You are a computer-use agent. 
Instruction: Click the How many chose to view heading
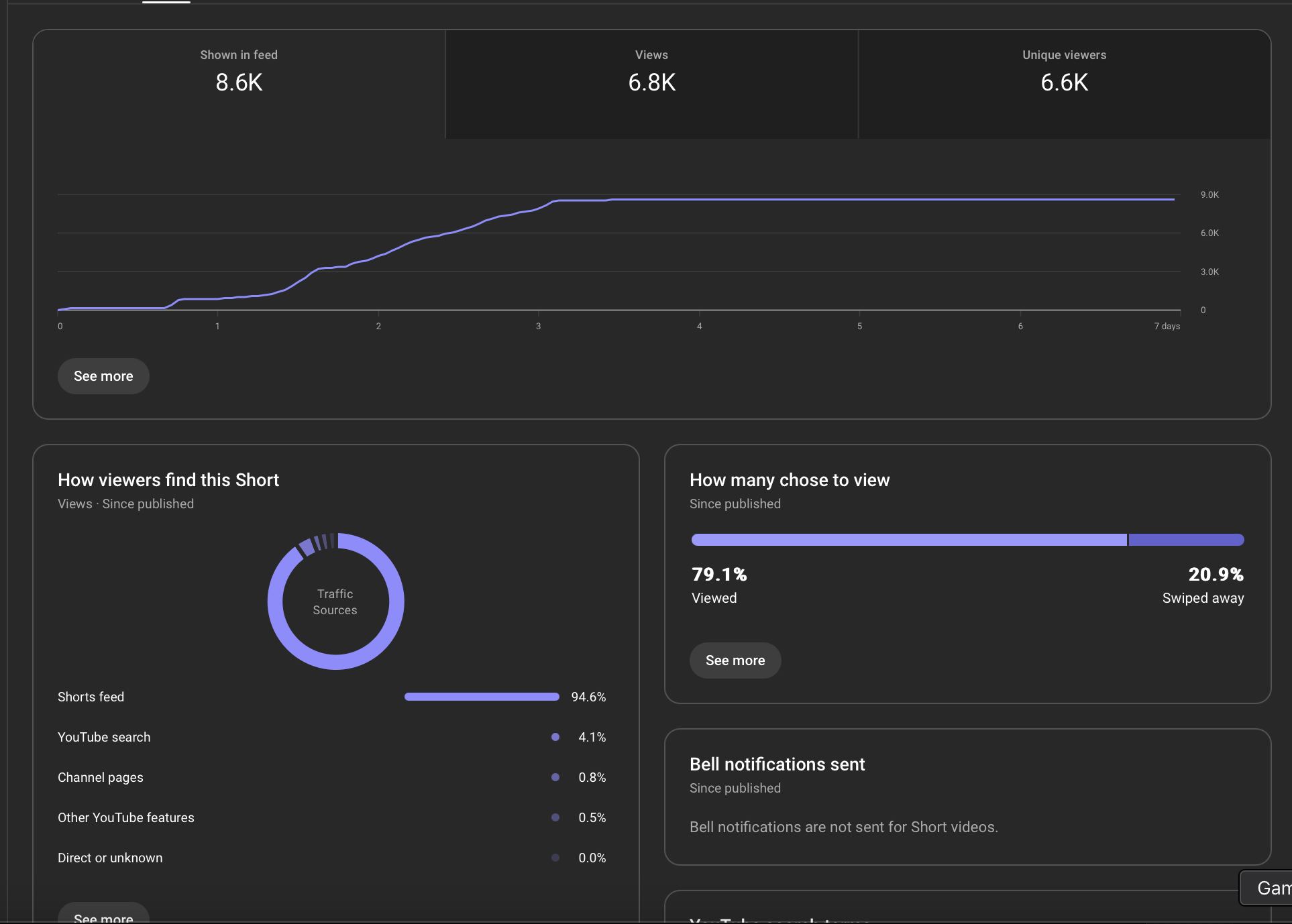tap(790, 480)
